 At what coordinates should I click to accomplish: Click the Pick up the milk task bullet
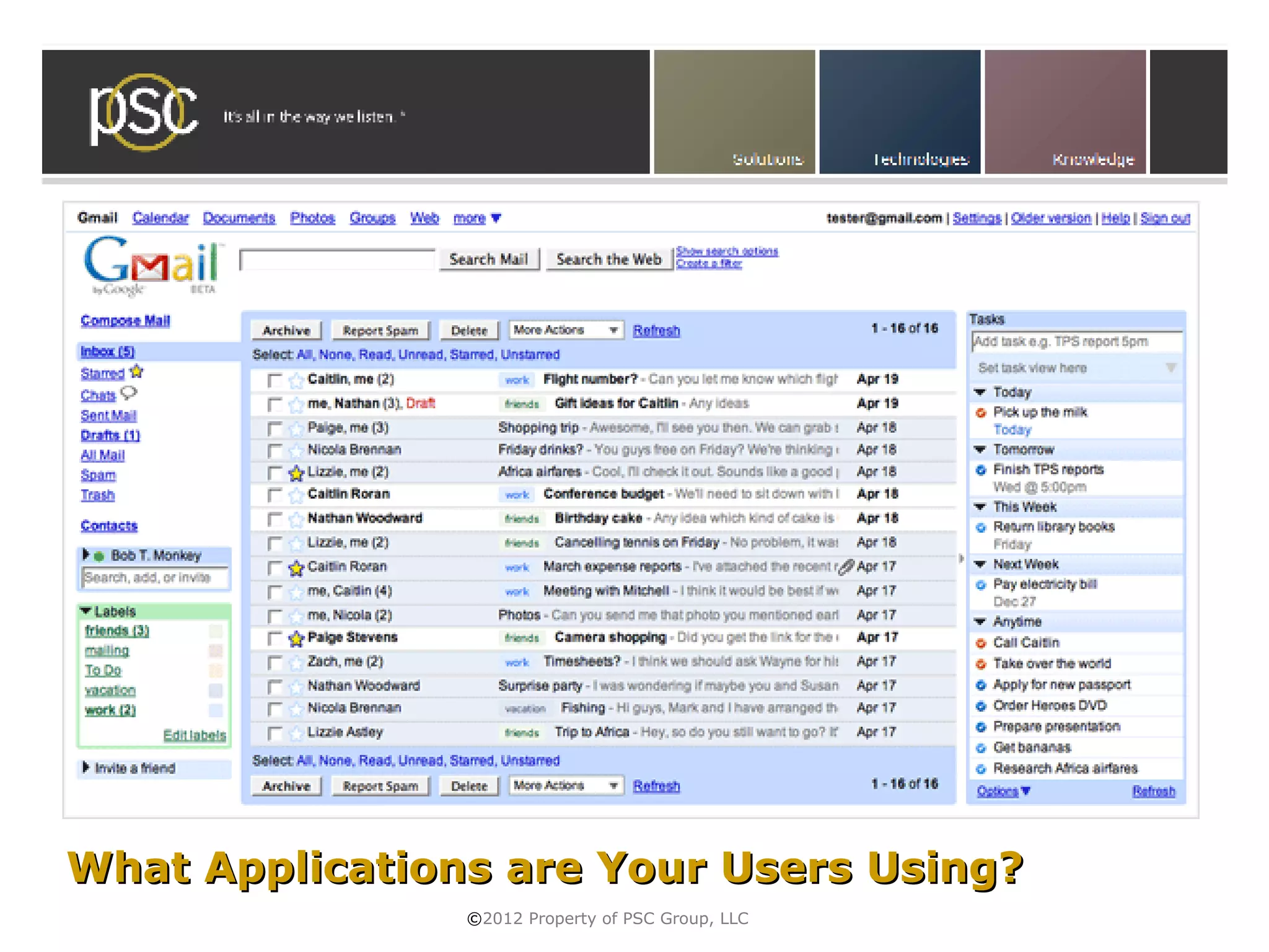point(981,413)
